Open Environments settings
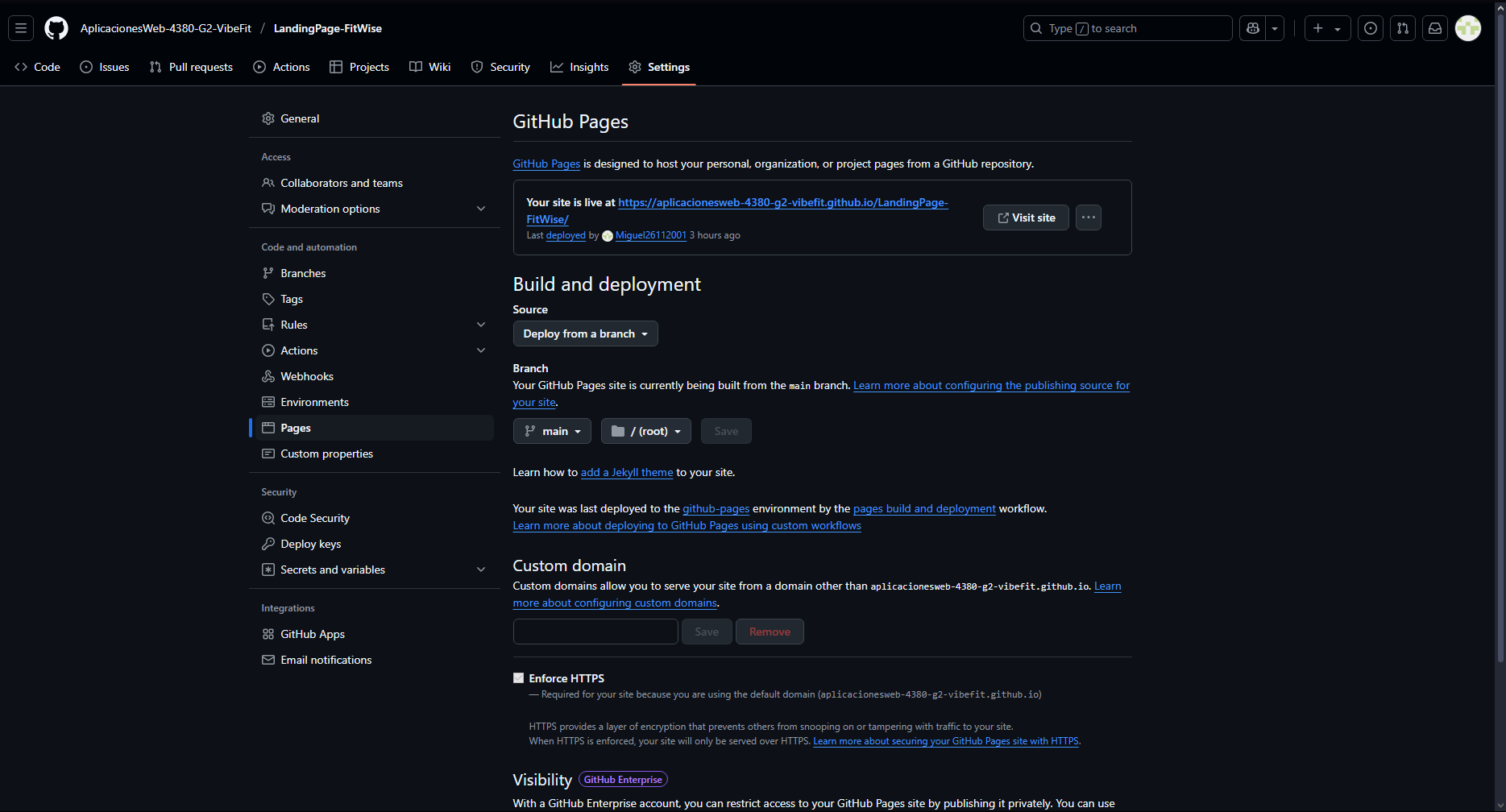This screenshot has height=812, width=1506. click(375, 402)
